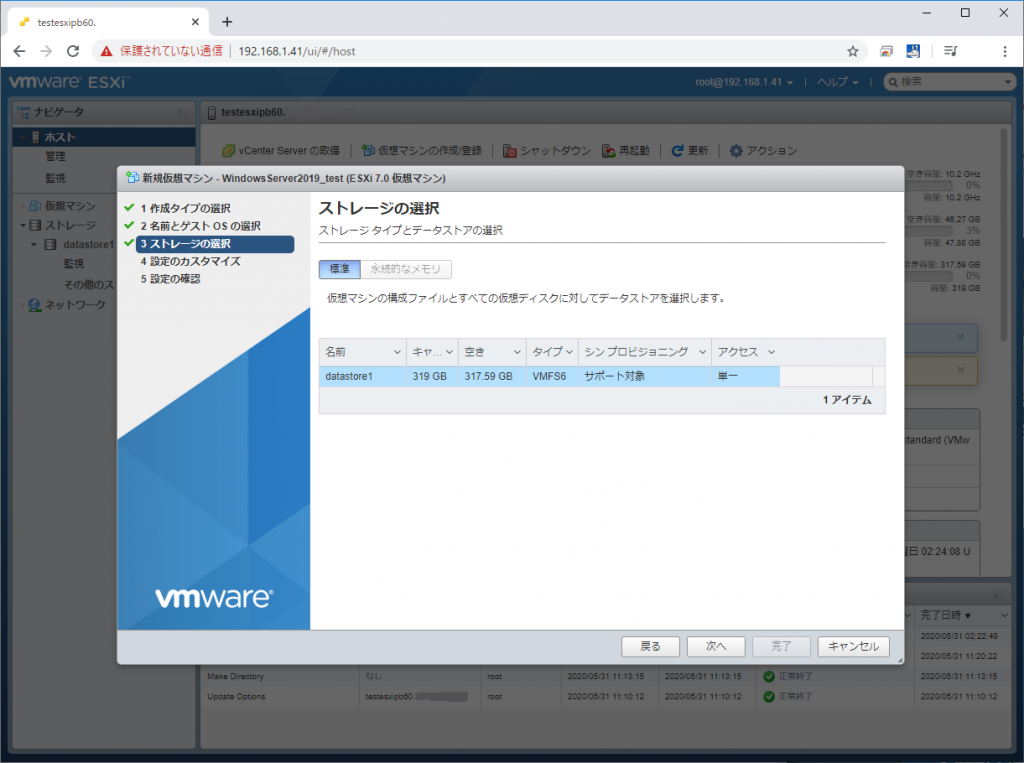This screenshot has height=763, width=1024.
Task: Open the タイプ column dropdown arrow
Action: [569, 352]
